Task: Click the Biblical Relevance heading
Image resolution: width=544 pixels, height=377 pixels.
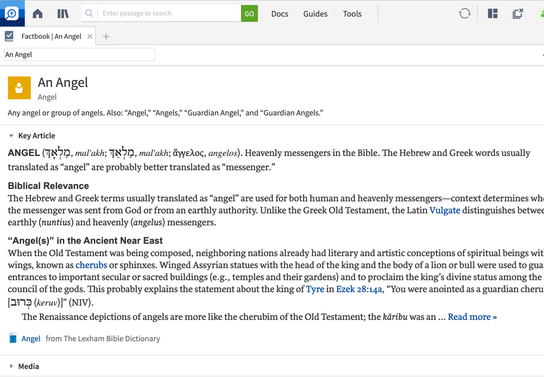Action: tap(48, 186)
